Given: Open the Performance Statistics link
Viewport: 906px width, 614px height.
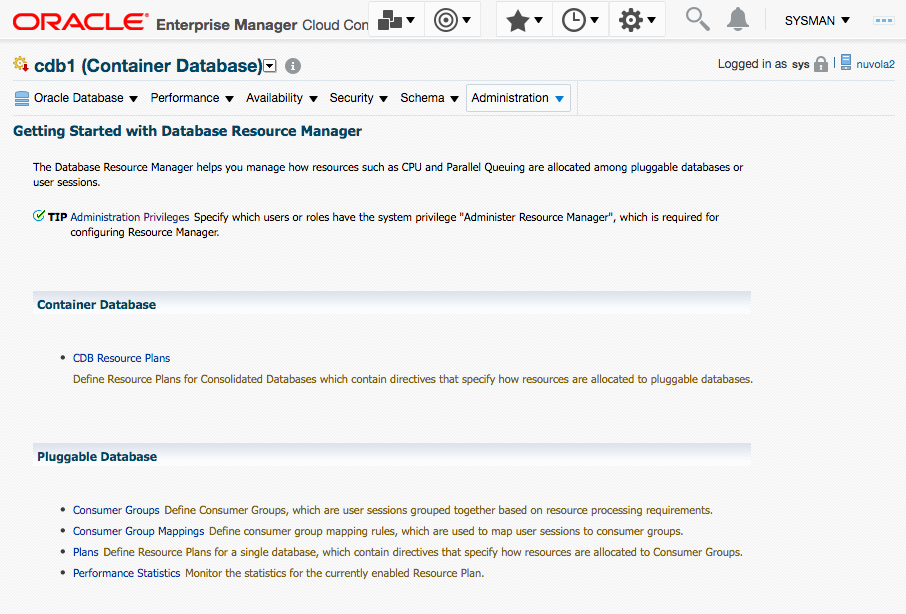Looking at the screenshot, I should [x=127, y=573].
